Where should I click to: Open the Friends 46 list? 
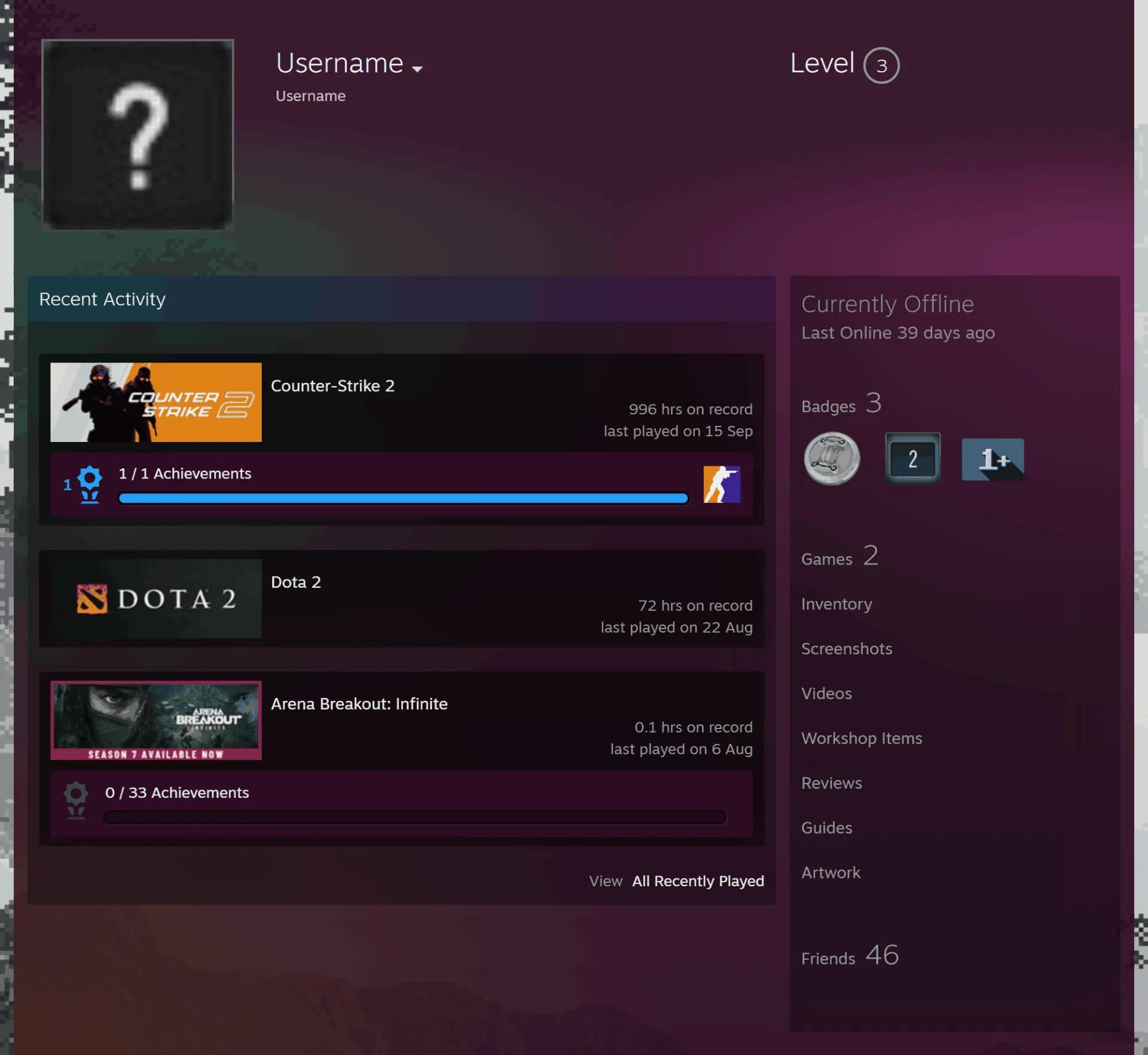pos(850,956)
